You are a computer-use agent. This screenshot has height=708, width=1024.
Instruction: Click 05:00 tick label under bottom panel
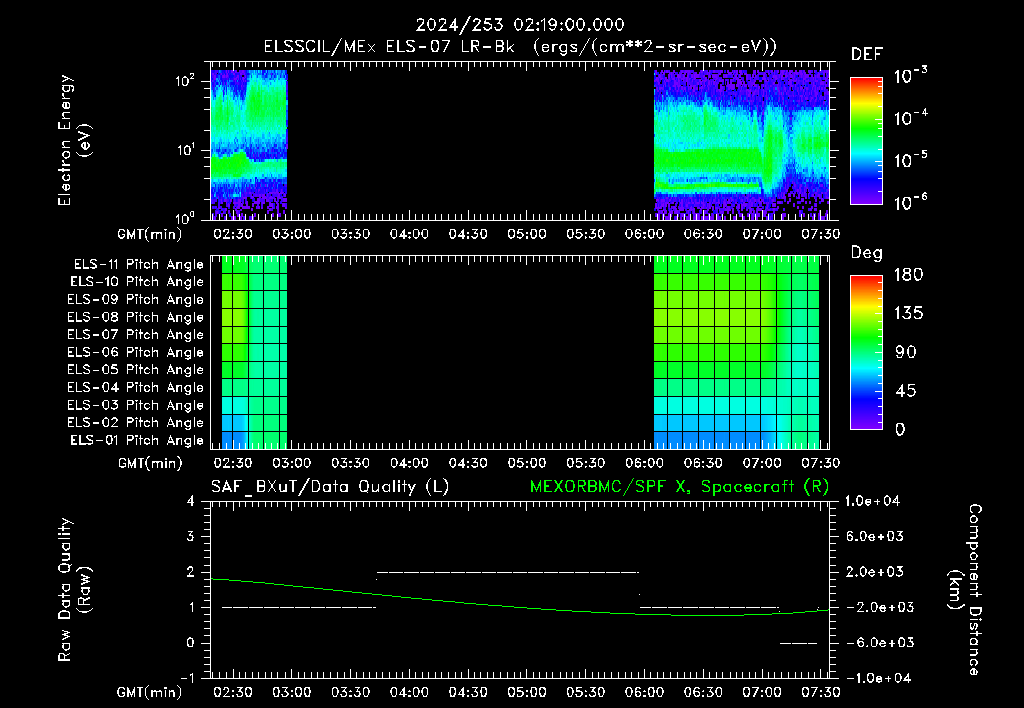(x=526, y=692)
